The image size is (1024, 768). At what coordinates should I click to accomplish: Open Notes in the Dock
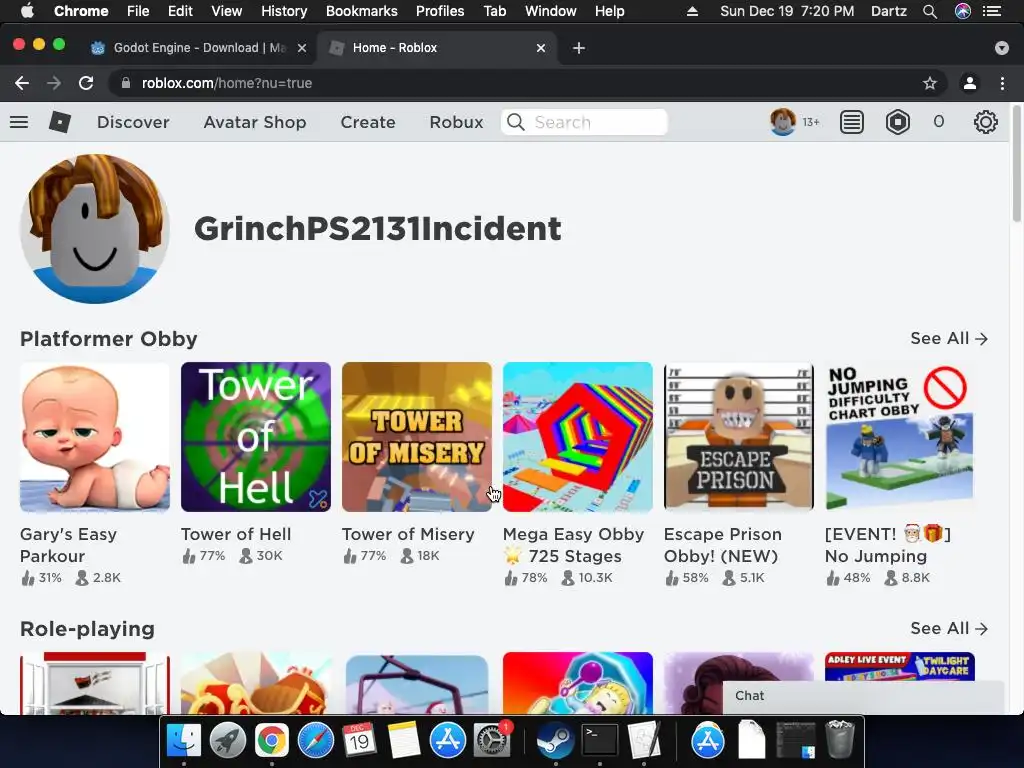(x=403, y=741)
